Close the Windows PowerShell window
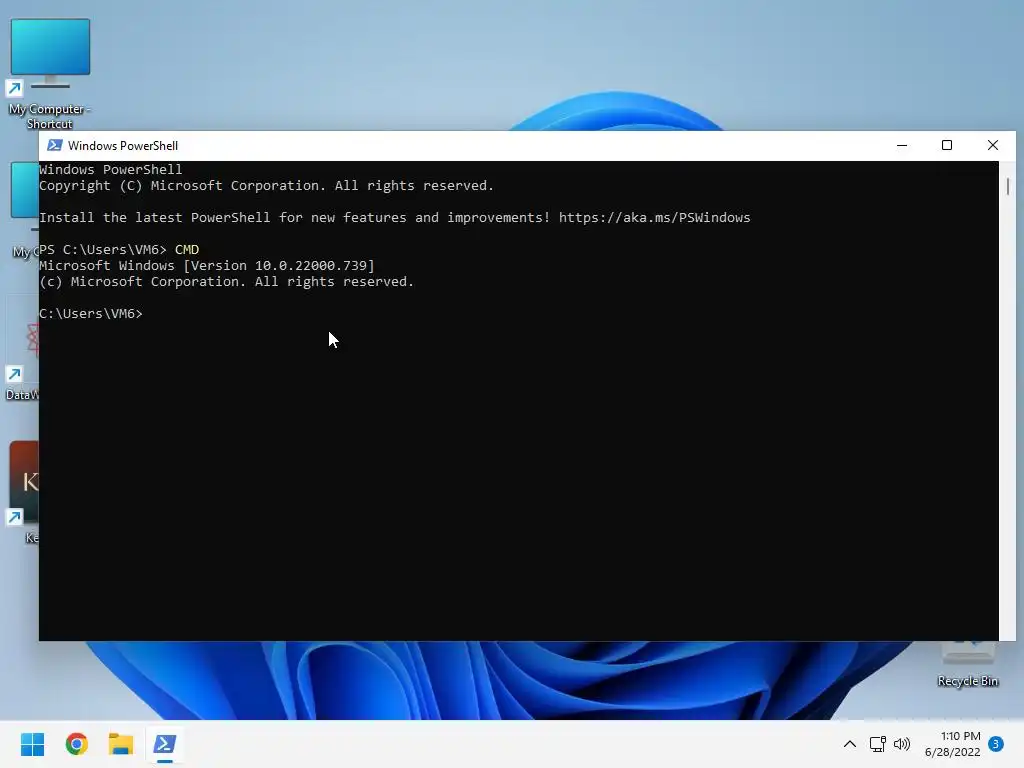1024x768 pixels. click(x=993, y=145)
